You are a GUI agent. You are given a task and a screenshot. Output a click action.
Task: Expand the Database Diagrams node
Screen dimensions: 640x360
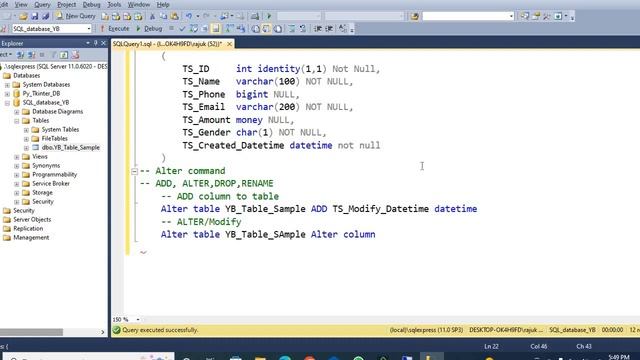17,112
